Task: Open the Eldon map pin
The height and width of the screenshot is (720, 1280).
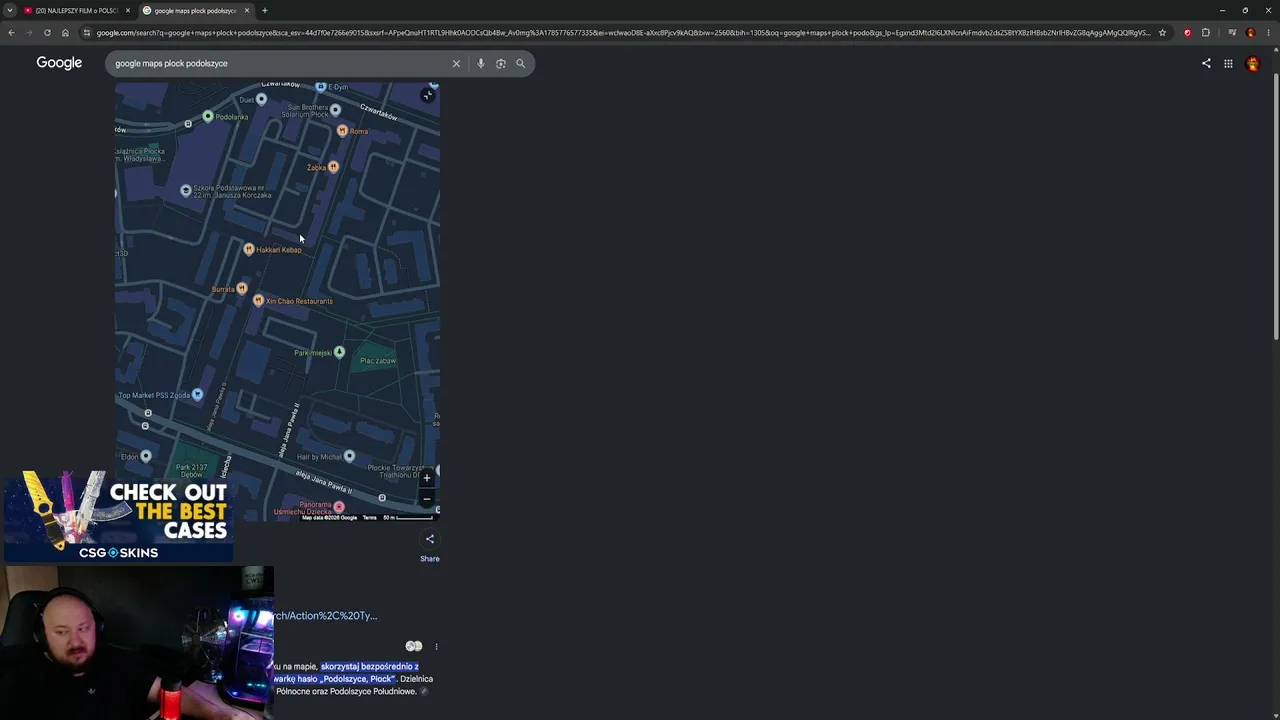Action: tap(146, 456)
